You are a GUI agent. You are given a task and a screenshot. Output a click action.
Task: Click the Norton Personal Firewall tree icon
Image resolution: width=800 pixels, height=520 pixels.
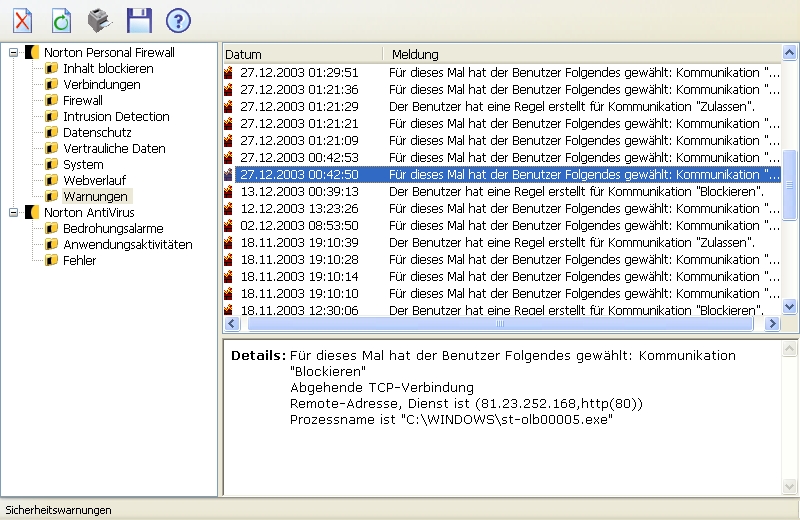(32, 52)
